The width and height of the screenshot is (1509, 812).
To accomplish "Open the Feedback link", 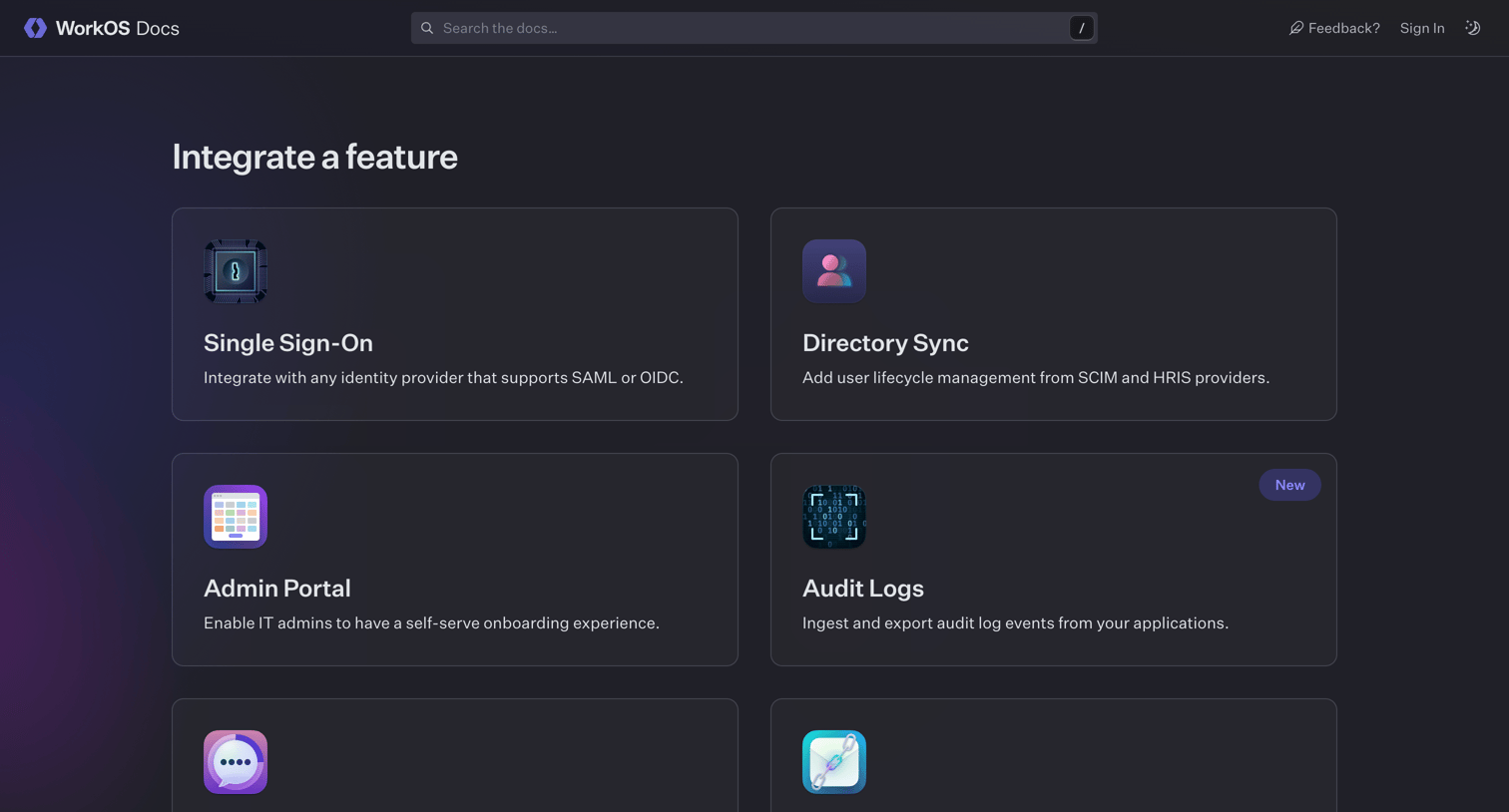I will (x=1334, y=28).
